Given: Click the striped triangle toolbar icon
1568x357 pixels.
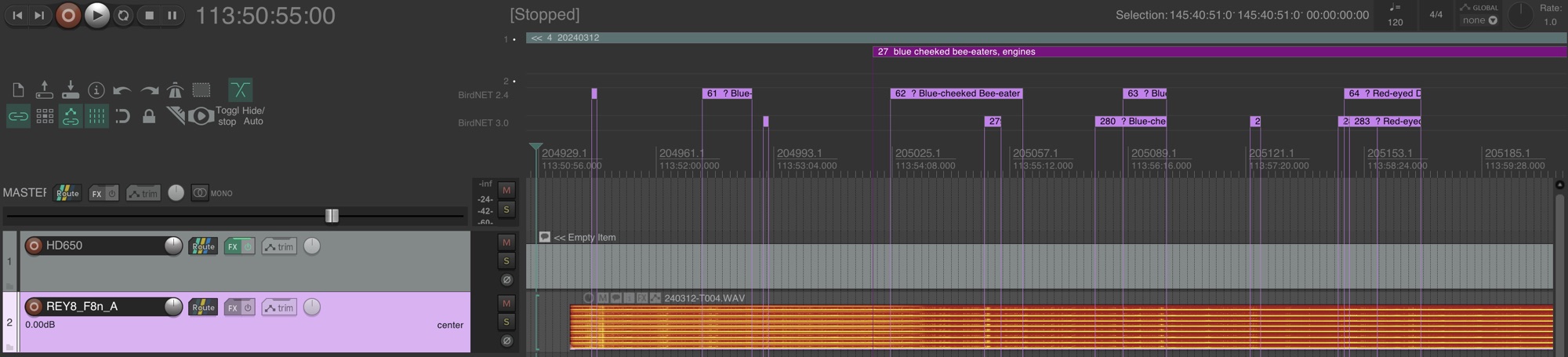Looking at the screenshot, I should pos(176,117).
